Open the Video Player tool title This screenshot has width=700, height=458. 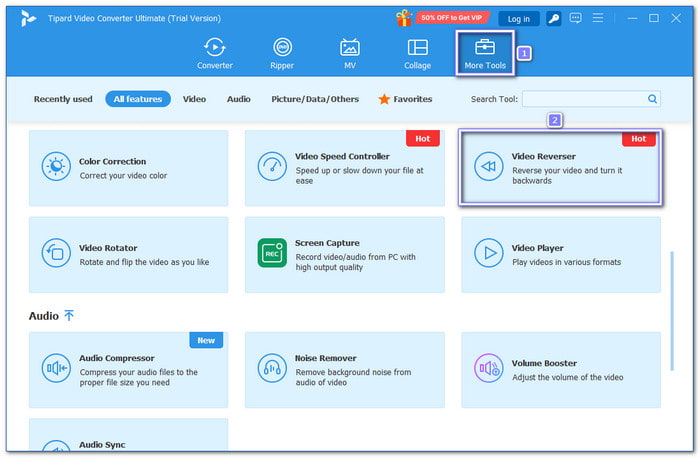538,248
